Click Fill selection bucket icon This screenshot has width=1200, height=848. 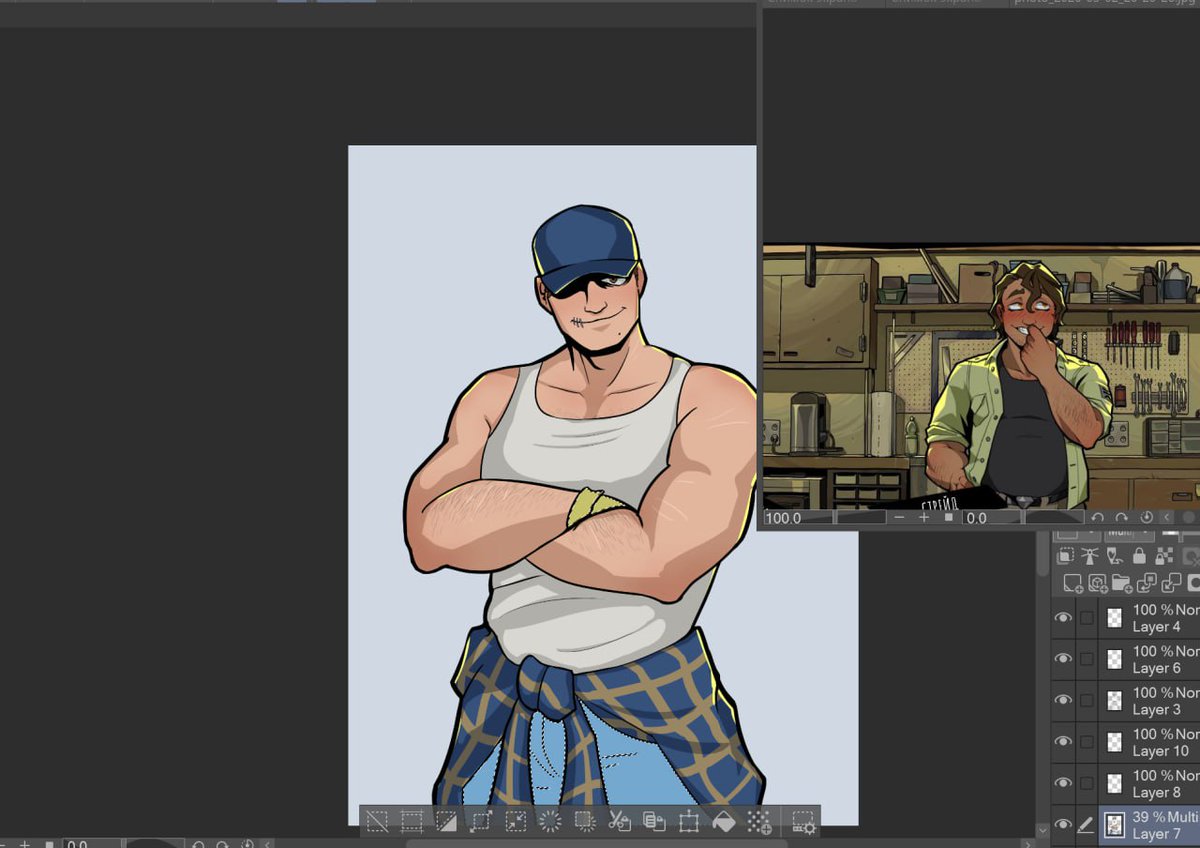tap(723, 822)
